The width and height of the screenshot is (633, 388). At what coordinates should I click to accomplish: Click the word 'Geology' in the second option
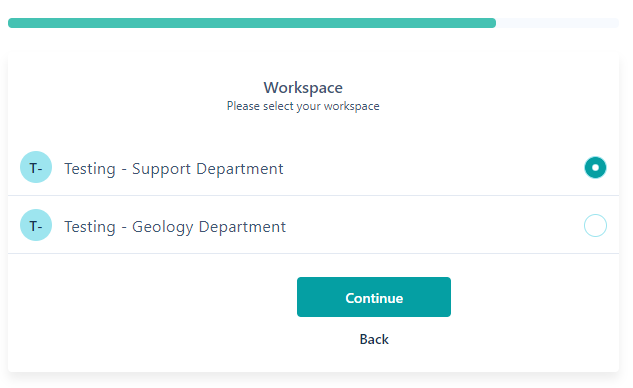163,227
